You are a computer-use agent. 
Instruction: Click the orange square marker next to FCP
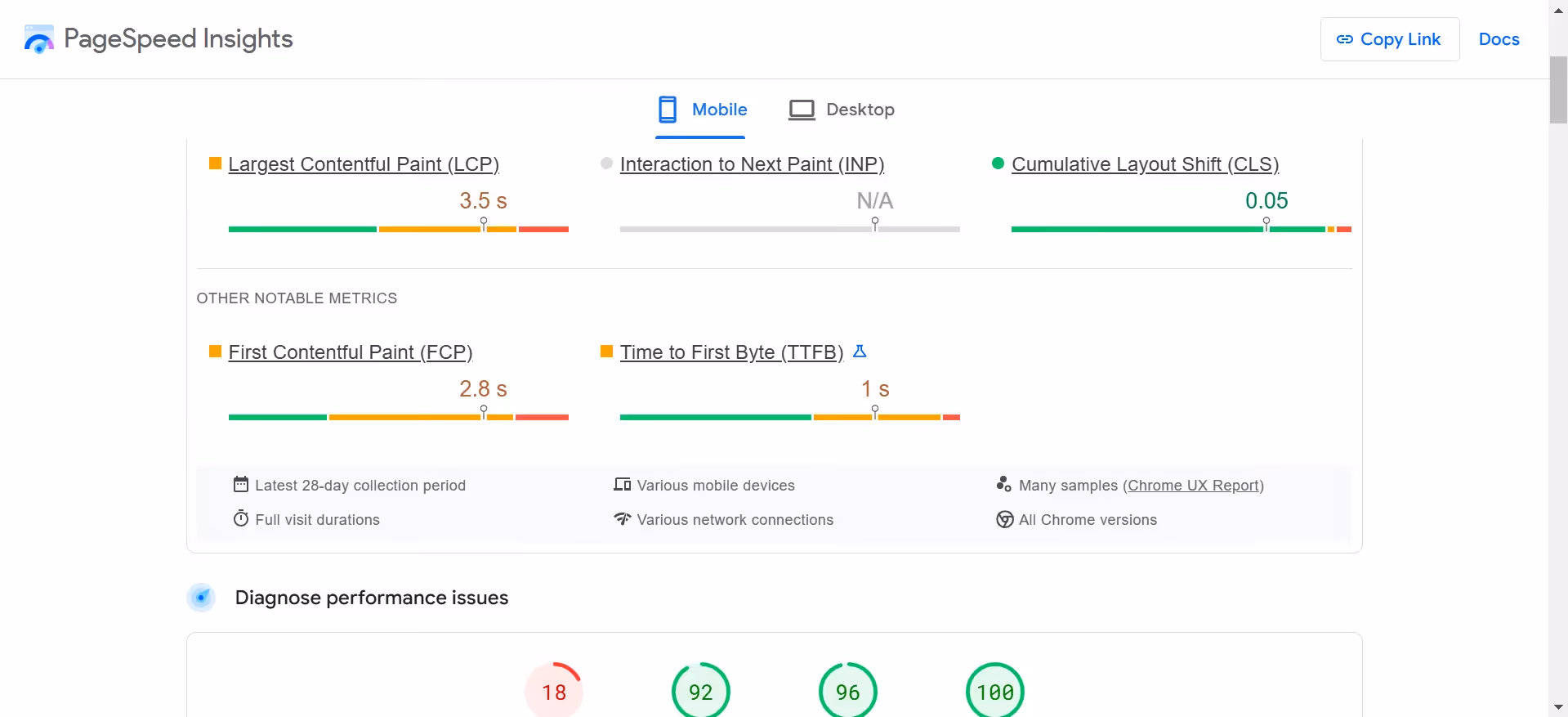[216, 352]
